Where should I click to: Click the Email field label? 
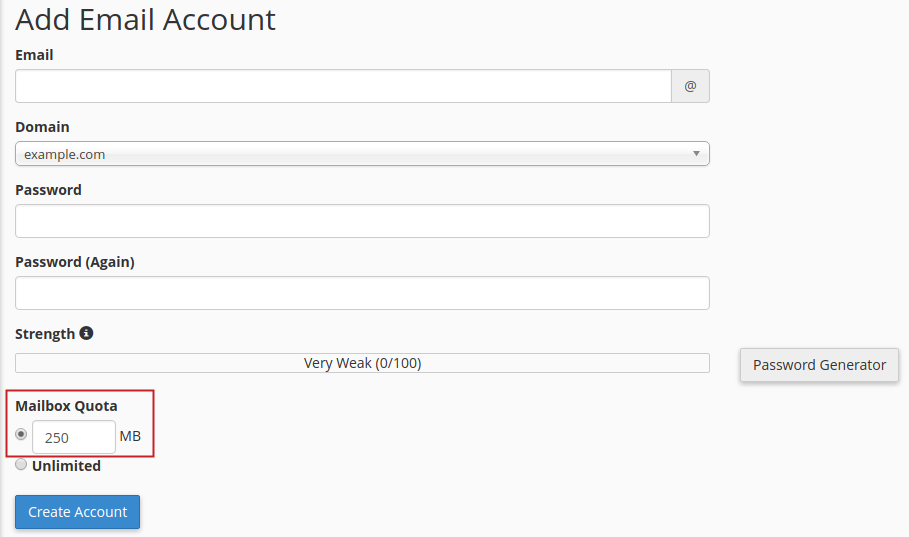coord(34,55)
